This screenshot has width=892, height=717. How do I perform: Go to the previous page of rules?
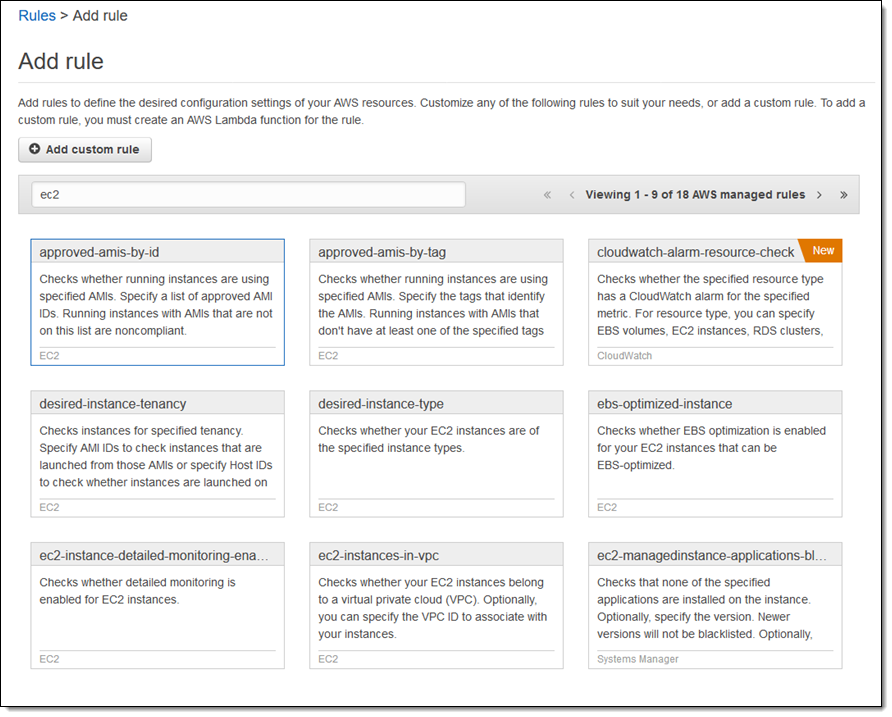pos(571,195)
